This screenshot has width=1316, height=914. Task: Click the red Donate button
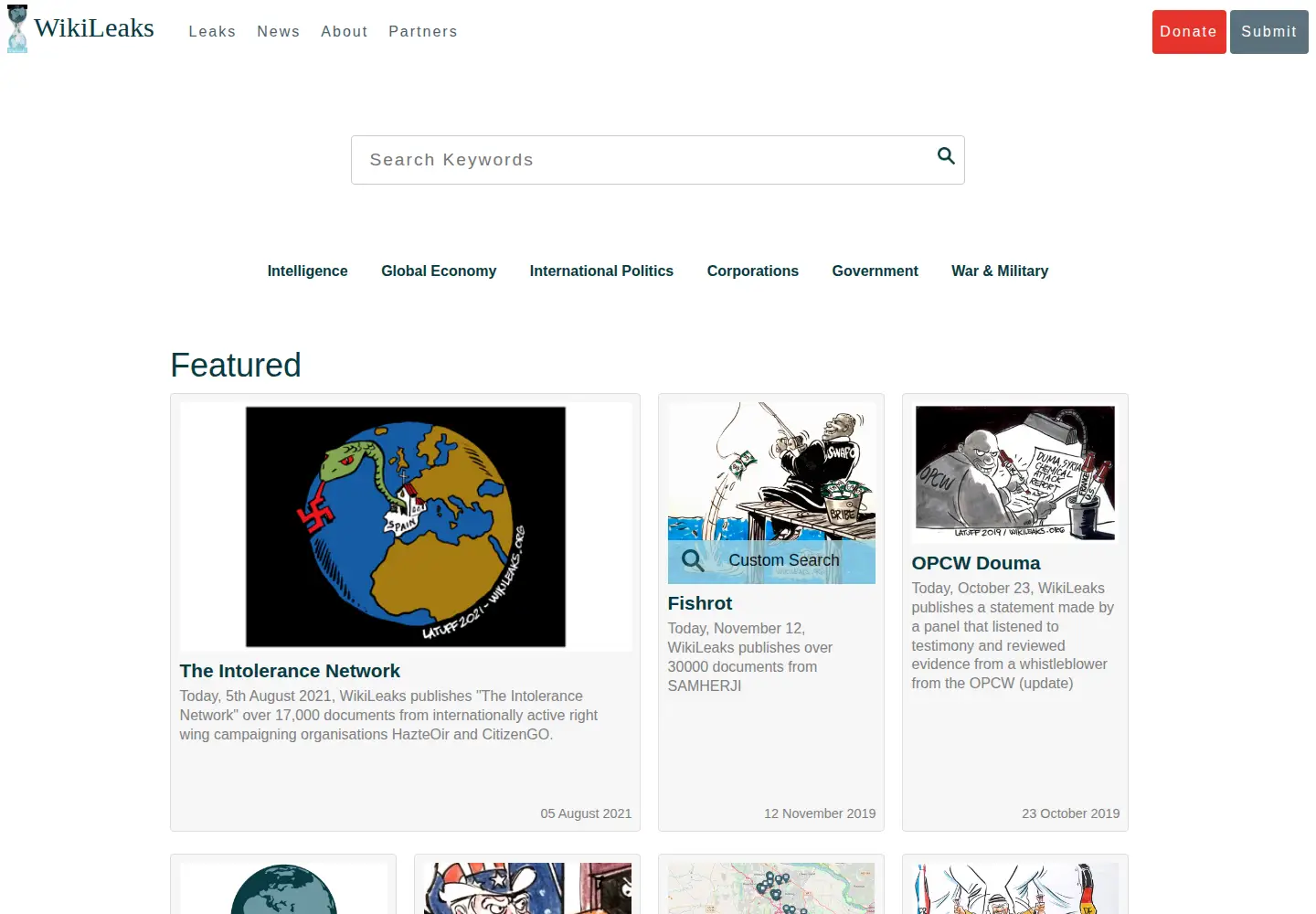click(1189, 32)
